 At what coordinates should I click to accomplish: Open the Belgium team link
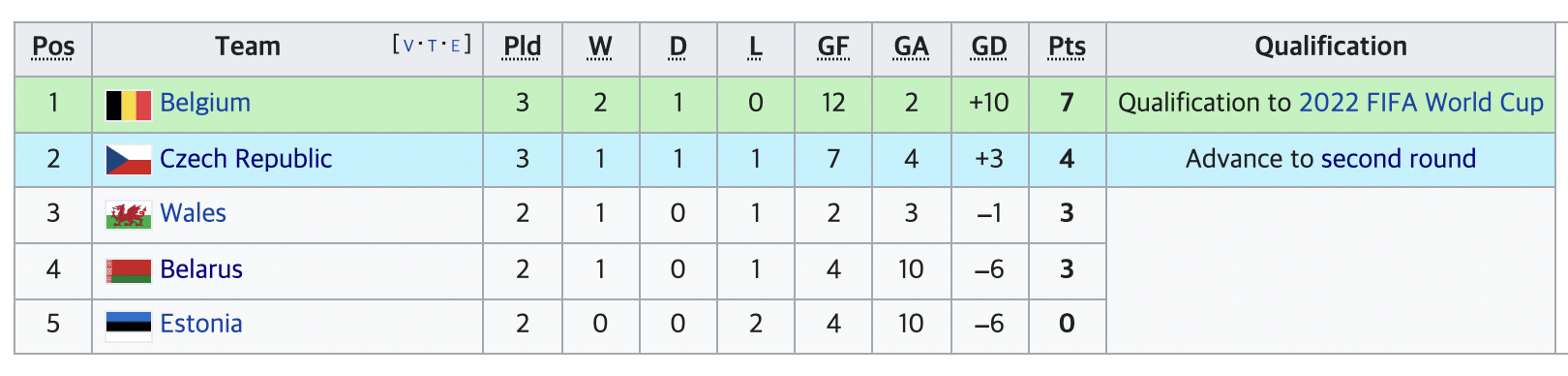click(x=205, y=103)
